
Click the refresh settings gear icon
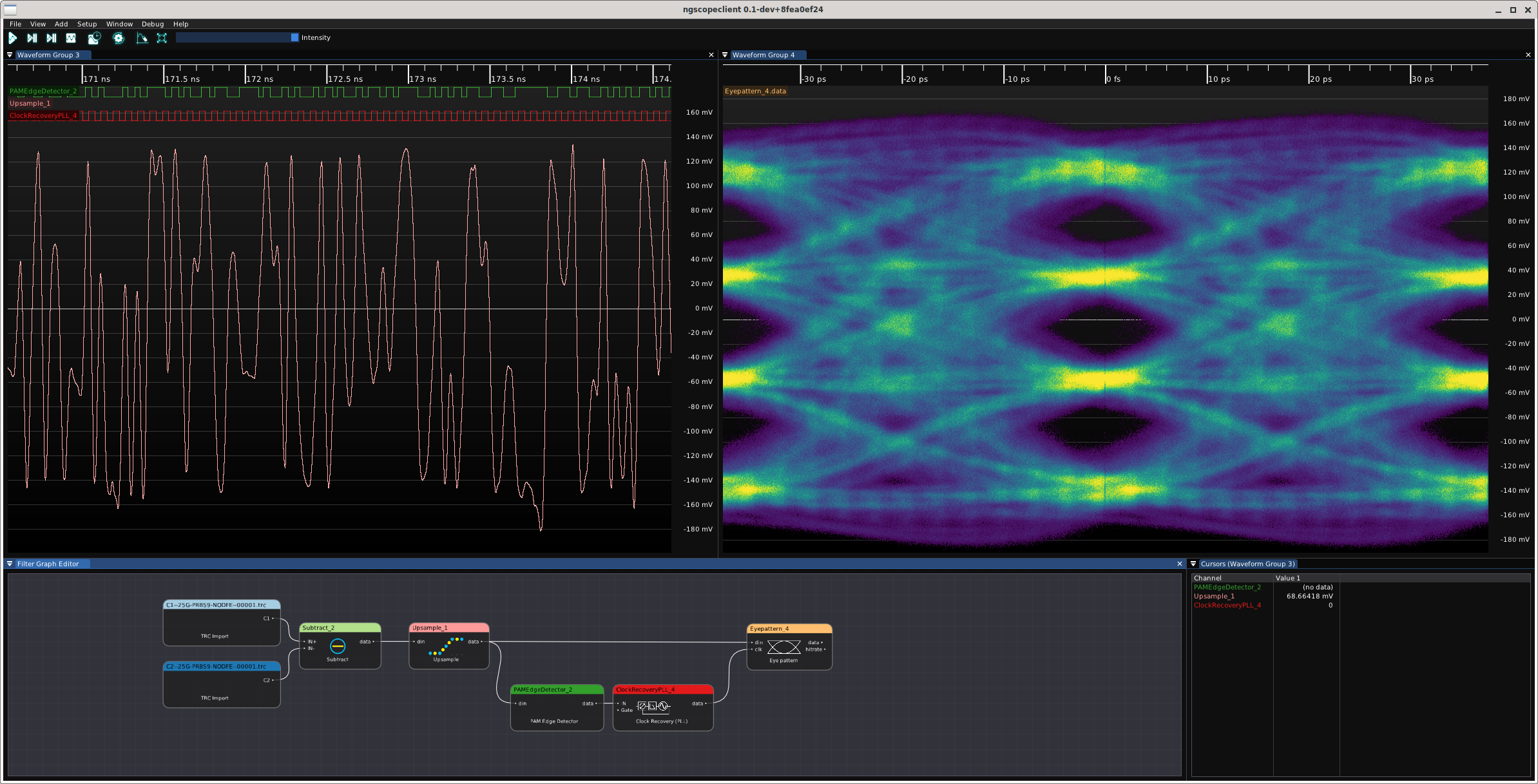[x=119, y=38]
